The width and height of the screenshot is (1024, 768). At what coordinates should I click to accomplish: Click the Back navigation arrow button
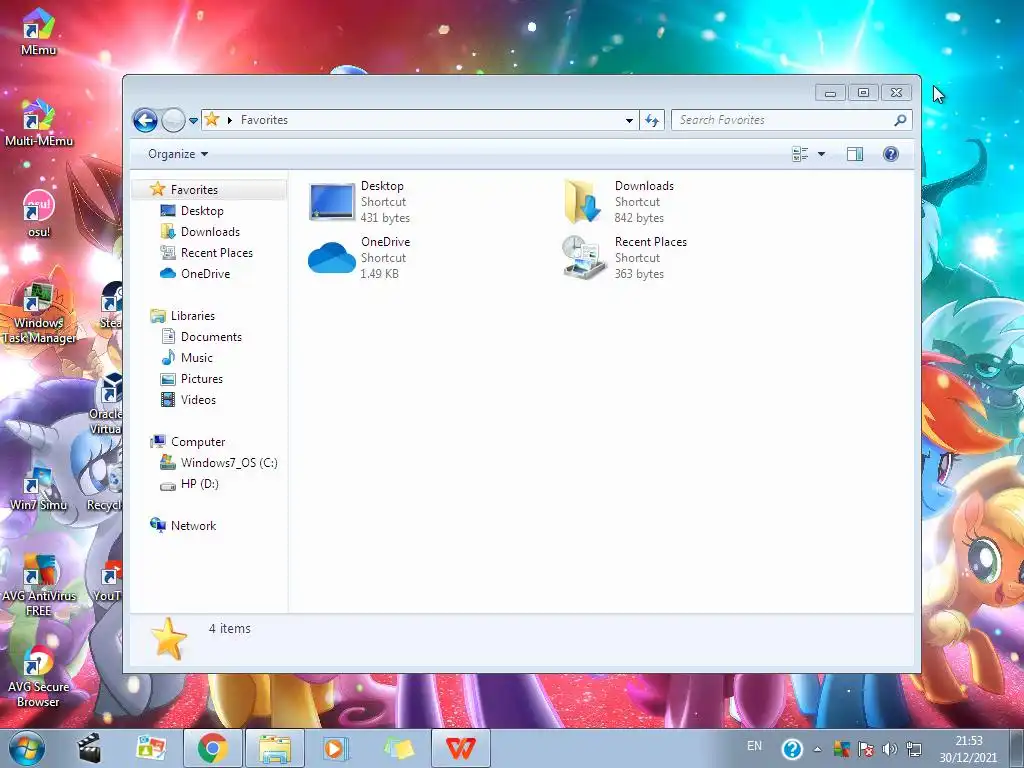[x=145, y=120]
